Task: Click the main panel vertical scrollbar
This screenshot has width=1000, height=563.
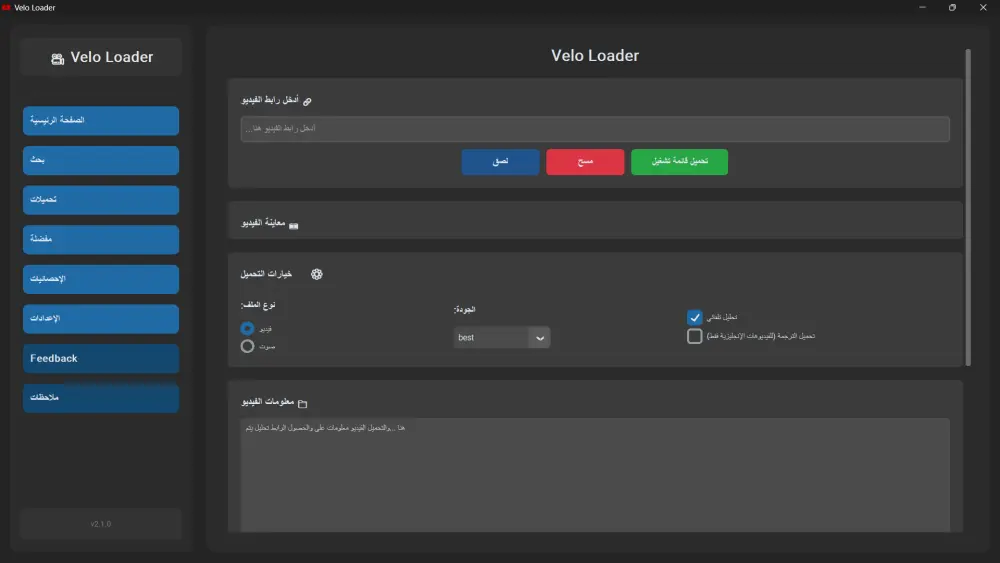Action: pos(968,207)
